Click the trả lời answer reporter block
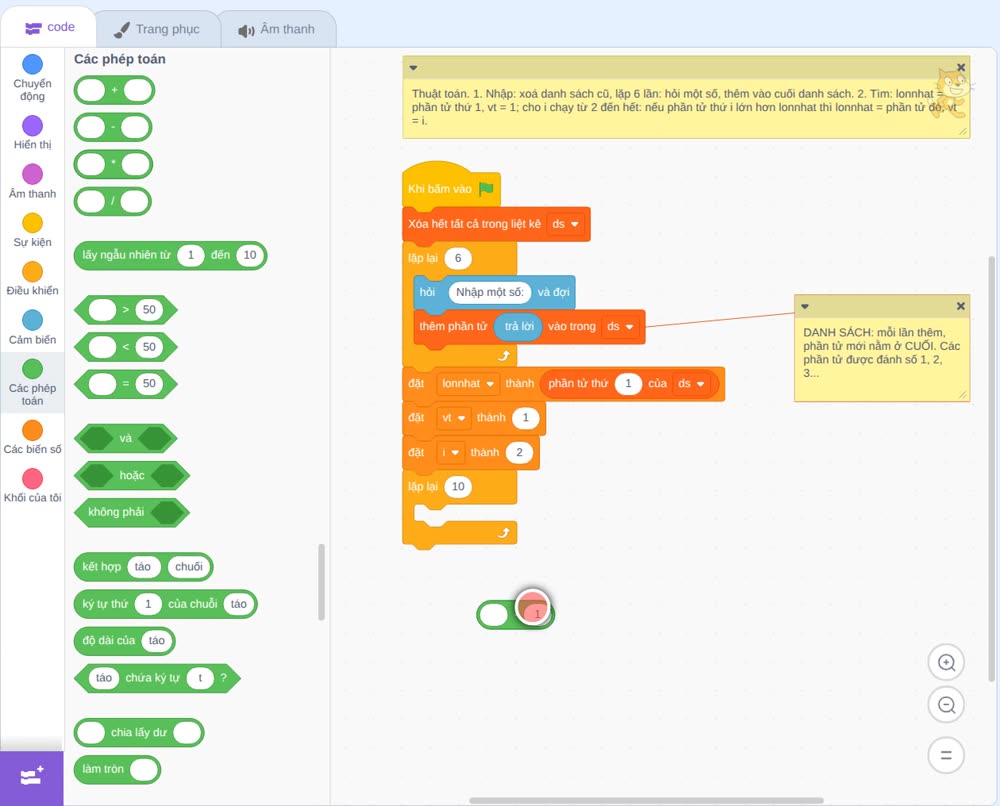Viewport: 1000px width, 806px height. tap(518, 326)
